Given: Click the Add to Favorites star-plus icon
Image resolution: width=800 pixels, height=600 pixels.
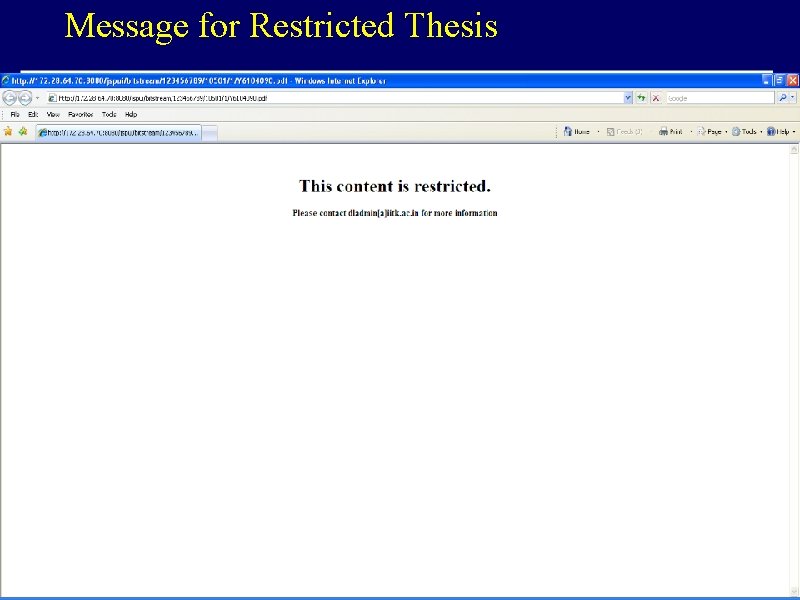Looking at the screenshot, I should click(x=23, y=132).
